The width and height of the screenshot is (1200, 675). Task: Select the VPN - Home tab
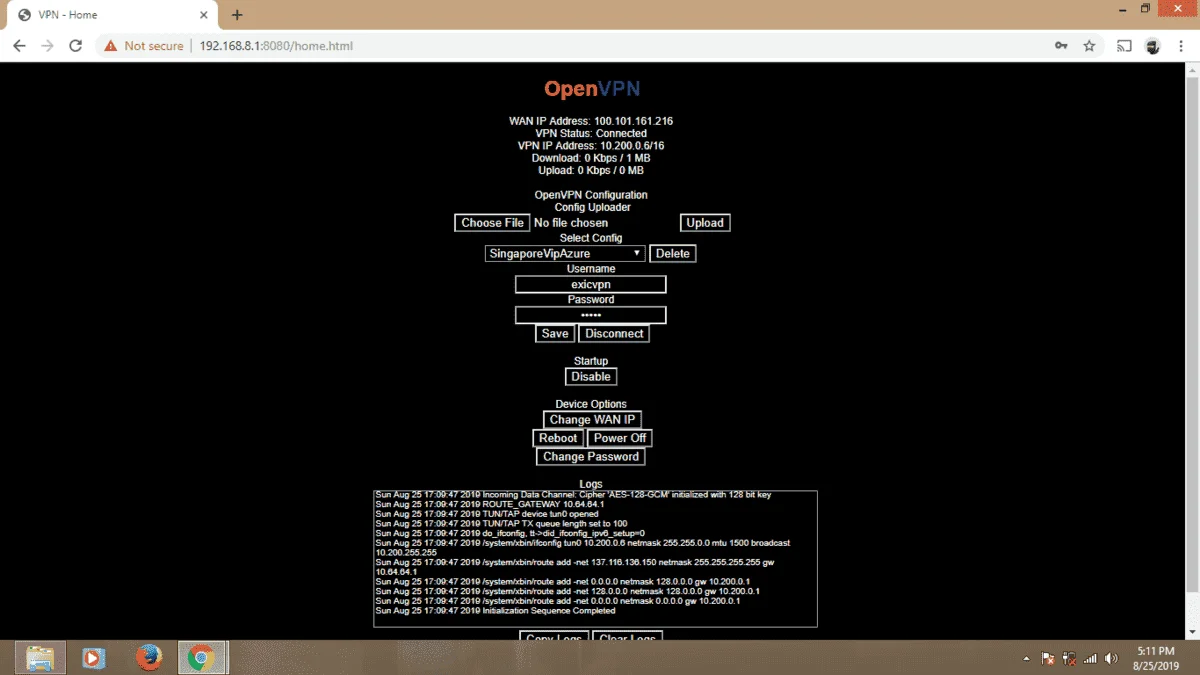tap(110, 15)
